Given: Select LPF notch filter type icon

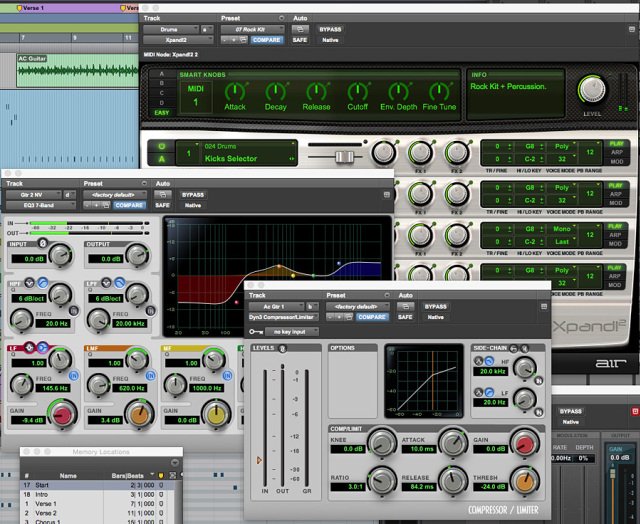Looking at the screenshot, I should pyautogui.click(x=106, y=282).
